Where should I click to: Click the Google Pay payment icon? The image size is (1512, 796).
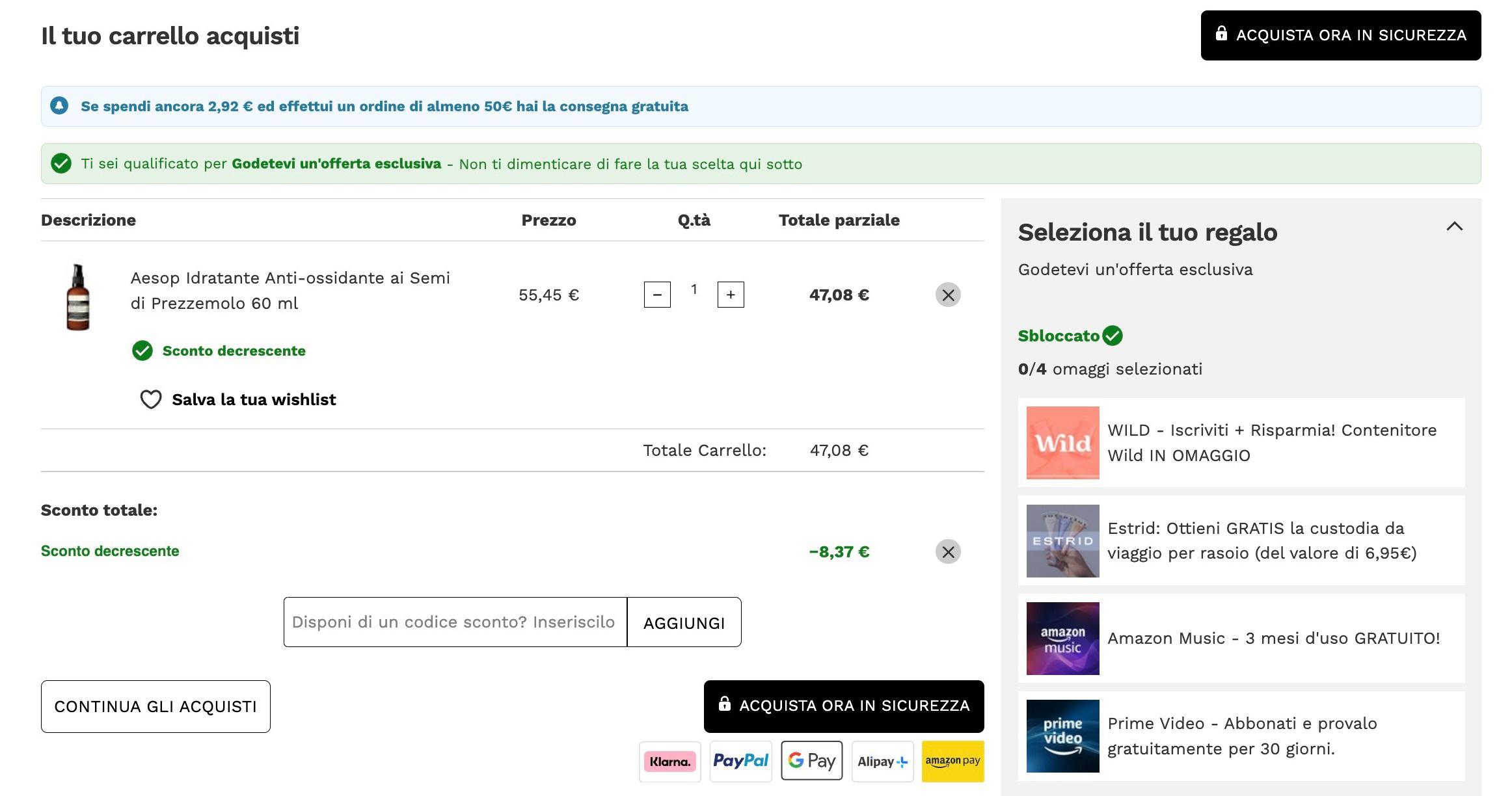pyautogui.click(x=812, y=761)
